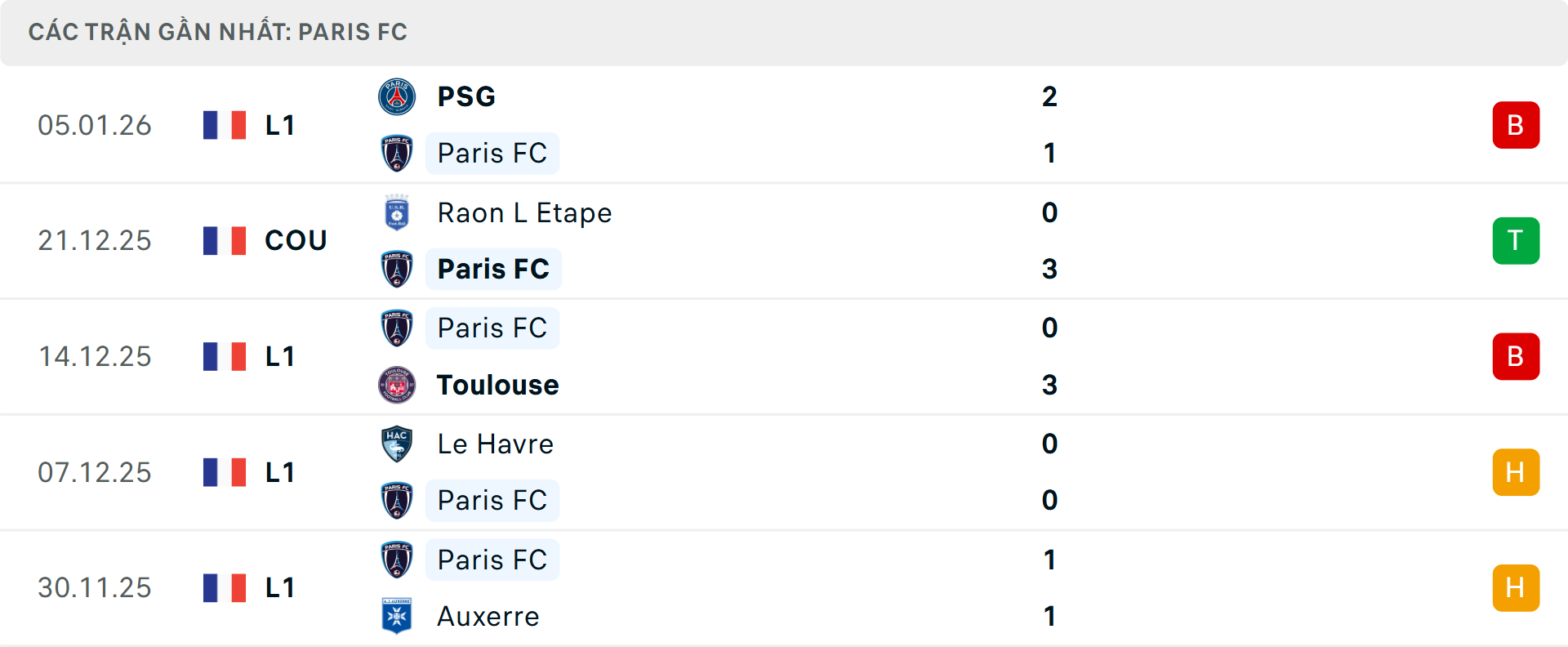Click the green T result badge
Screen dimensions: 1568x647
click(x=1516, y=241)
